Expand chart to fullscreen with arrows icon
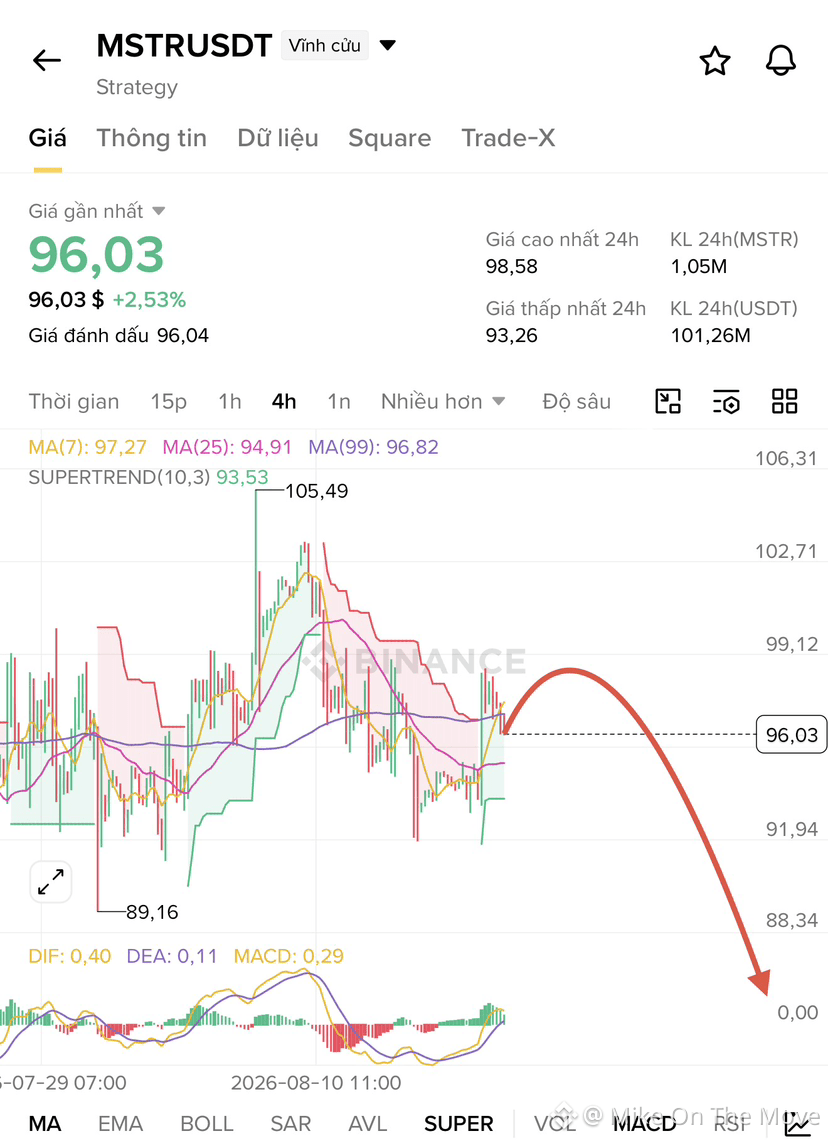This screenshot has width=828, height=1141. pos(51,882)
